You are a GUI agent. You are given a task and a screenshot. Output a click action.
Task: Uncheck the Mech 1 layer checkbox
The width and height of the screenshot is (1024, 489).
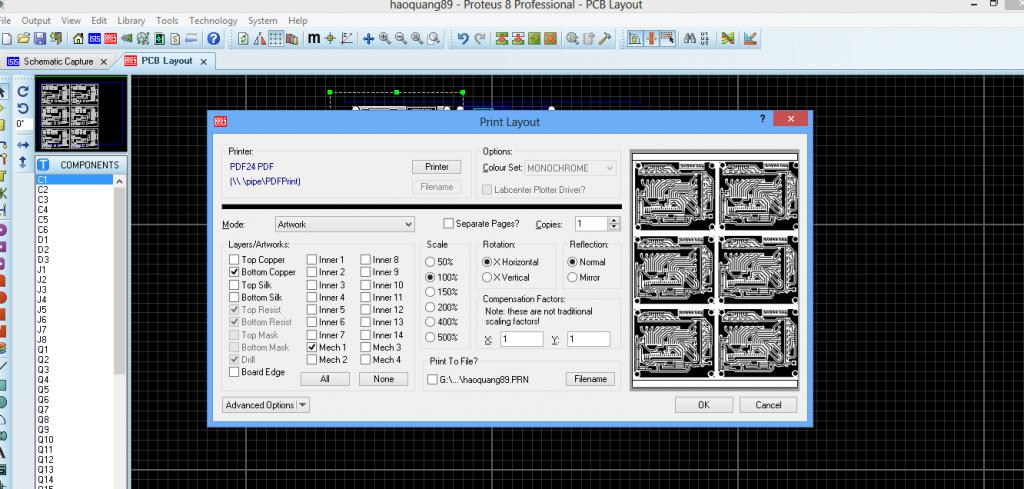click(x=312, y=347)
